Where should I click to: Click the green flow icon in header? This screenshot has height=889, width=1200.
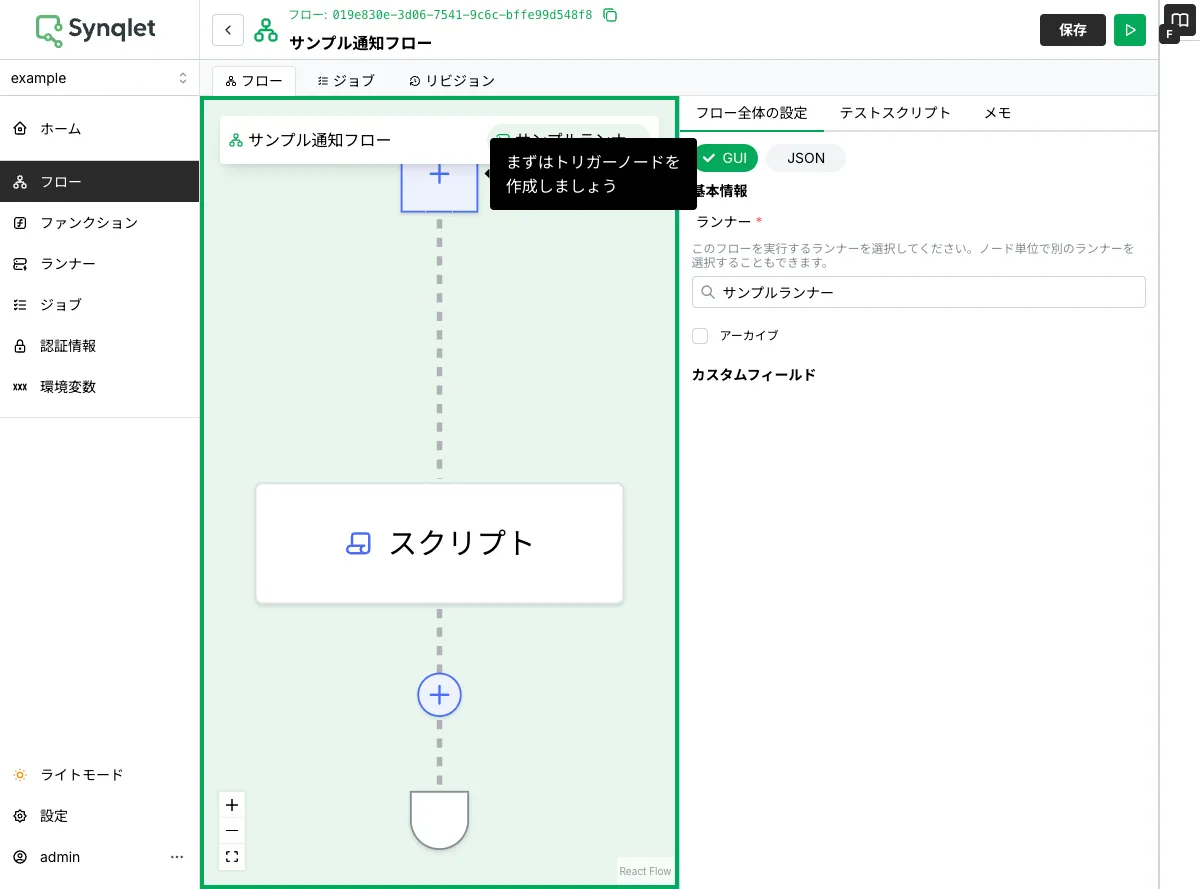click(266, 30)
